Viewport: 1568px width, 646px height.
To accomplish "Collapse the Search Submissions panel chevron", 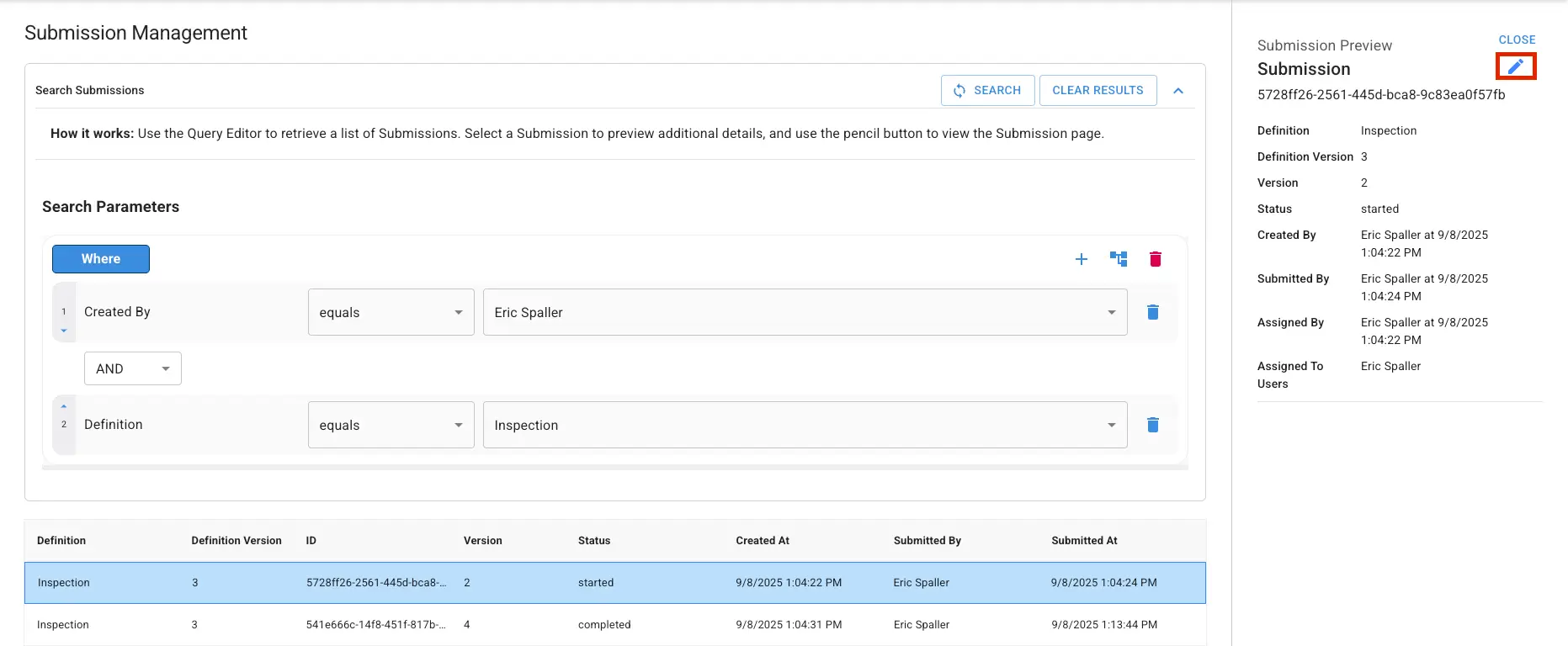I will pyautogui.click(x=1178, y=91).
